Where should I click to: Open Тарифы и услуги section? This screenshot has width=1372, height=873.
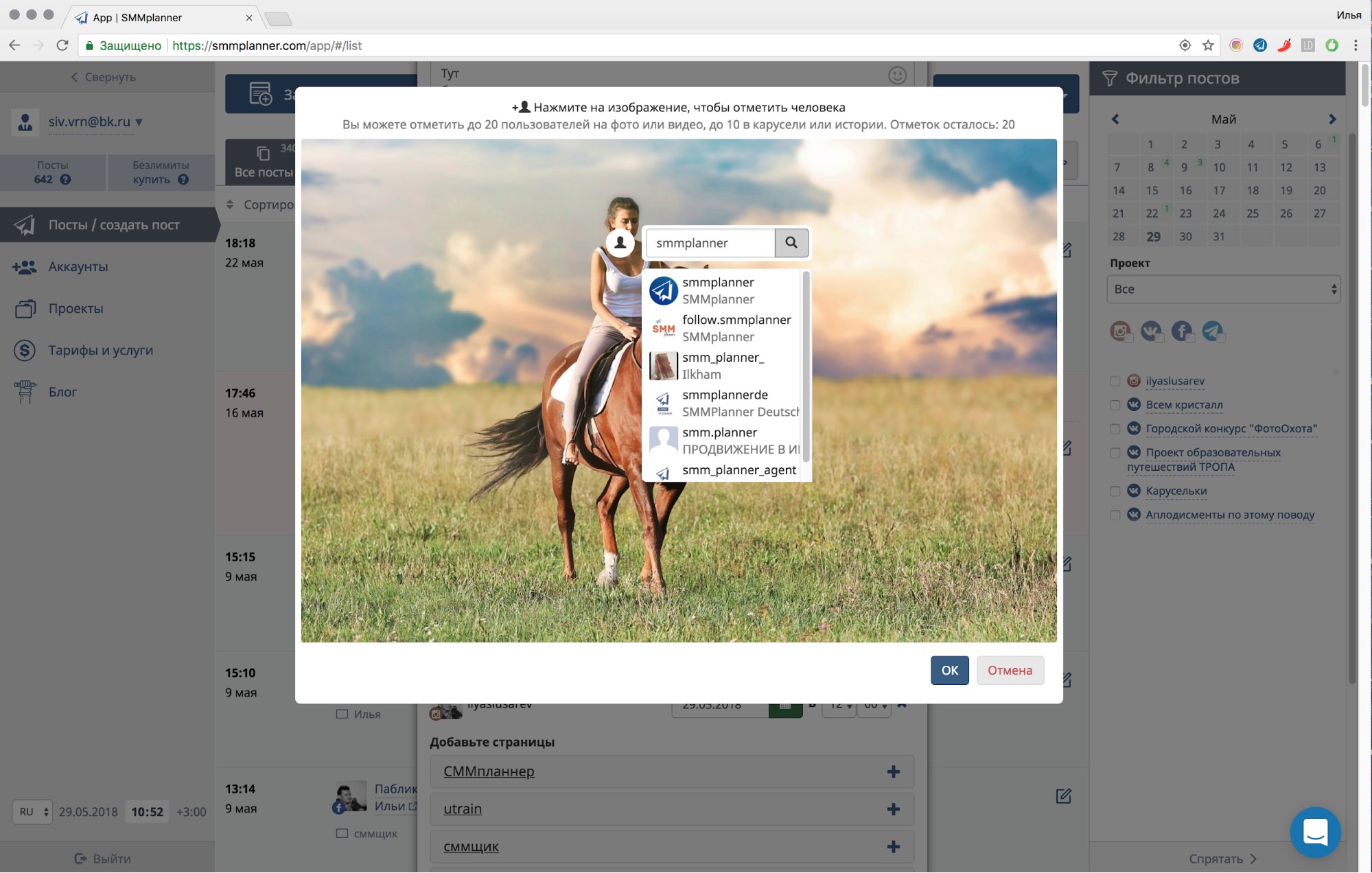[x=100, y=350]
